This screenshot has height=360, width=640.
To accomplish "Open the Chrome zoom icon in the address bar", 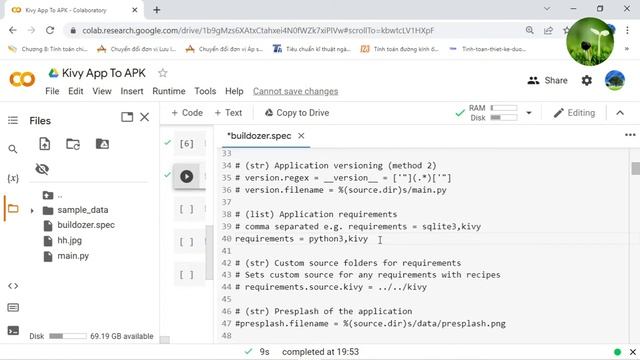I will click(x=530, y=30).
